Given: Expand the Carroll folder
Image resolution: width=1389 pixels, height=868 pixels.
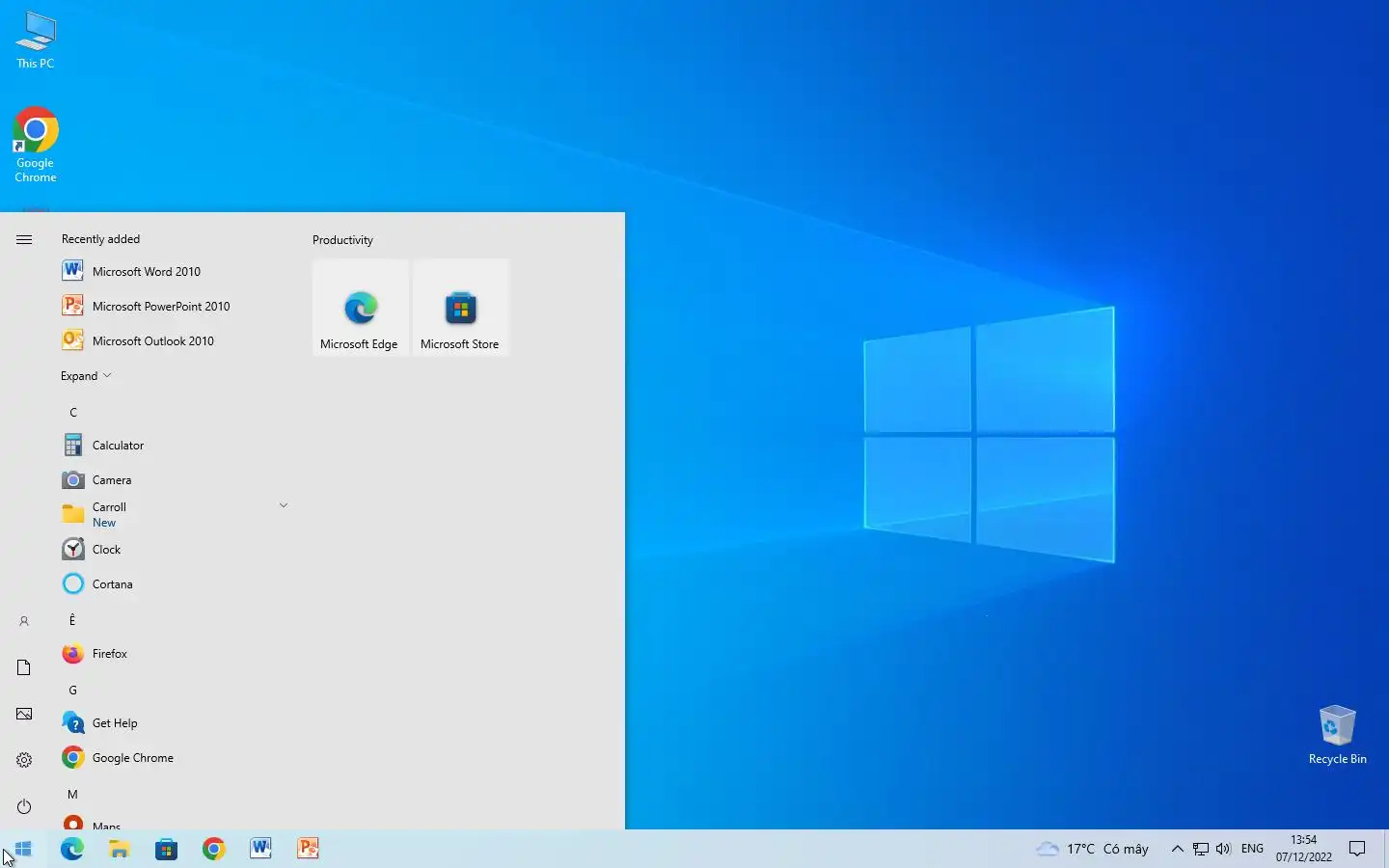Looking at the screenshot, I should point(174,515).
